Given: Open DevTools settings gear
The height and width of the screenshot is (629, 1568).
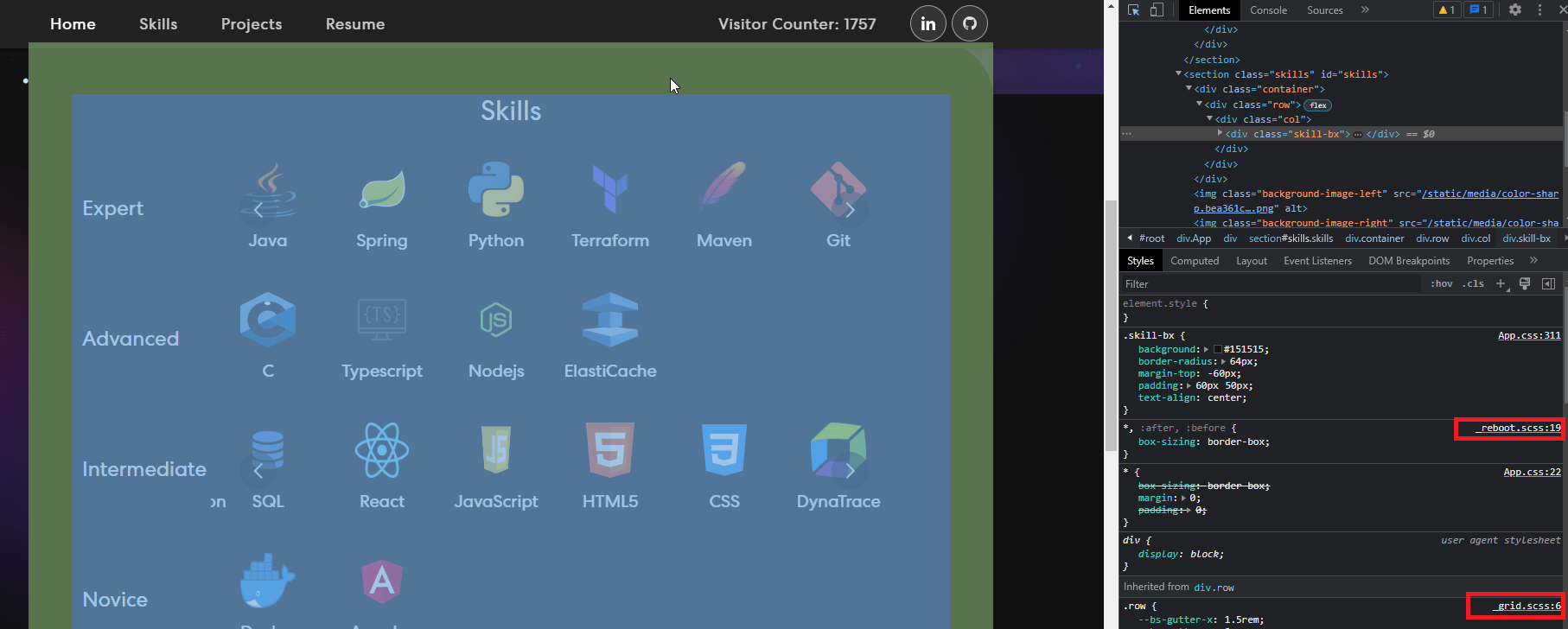Looking at the screenshot, I should click(x=1515, y=10).
